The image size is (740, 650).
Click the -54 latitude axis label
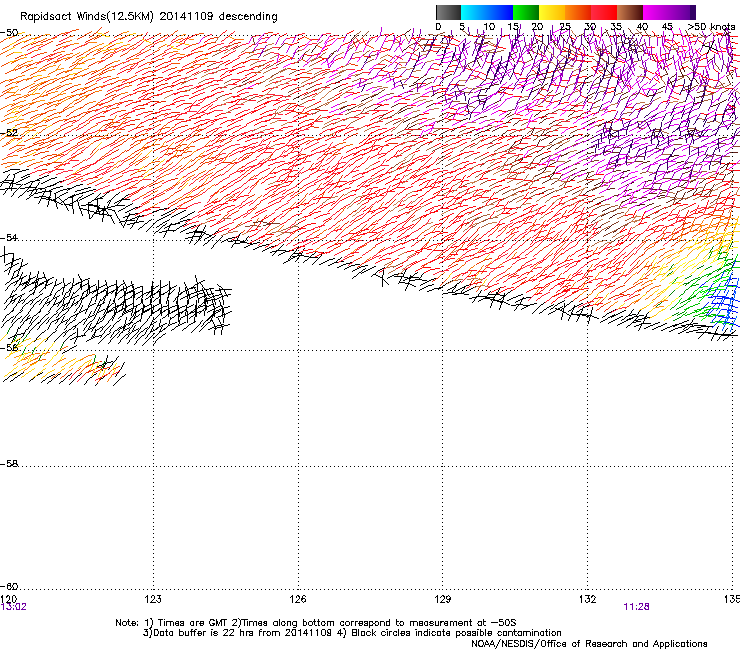click(x=9, y=237)
